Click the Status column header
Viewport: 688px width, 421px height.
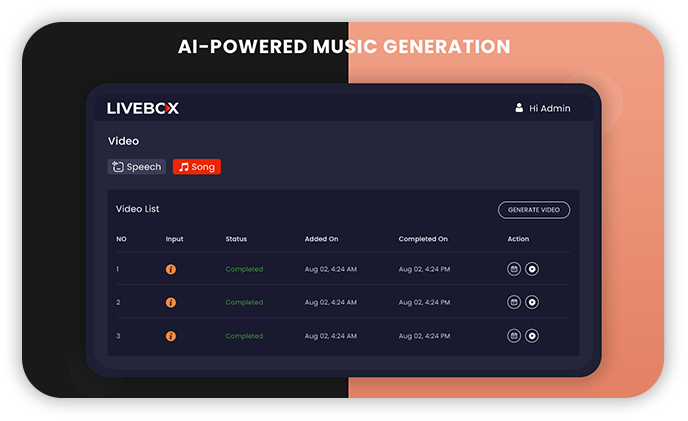[236, 239]
